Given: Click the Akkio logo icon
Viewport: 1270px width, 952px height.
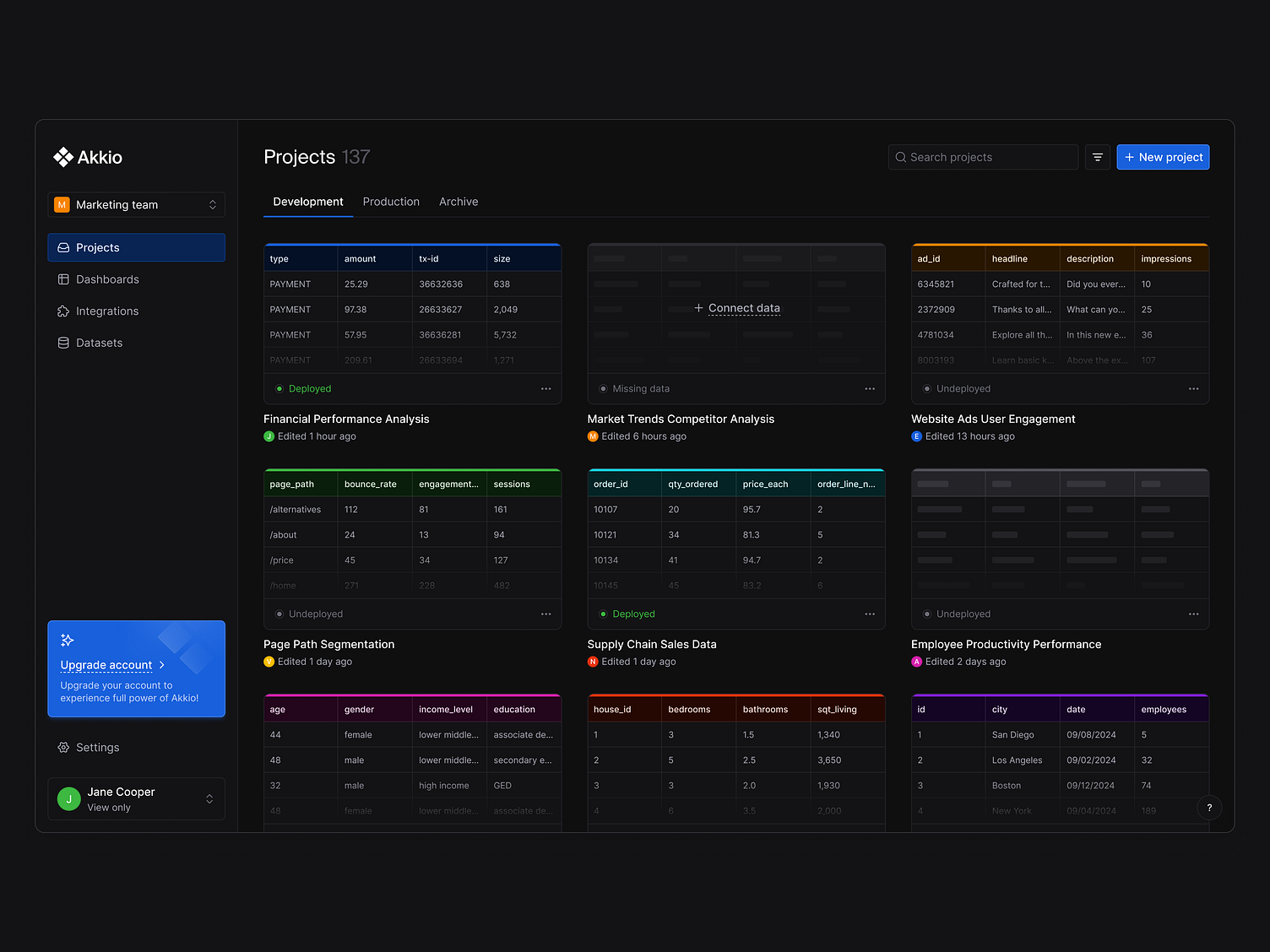Looking at the screenshot, I should click(x=63, y=157).
